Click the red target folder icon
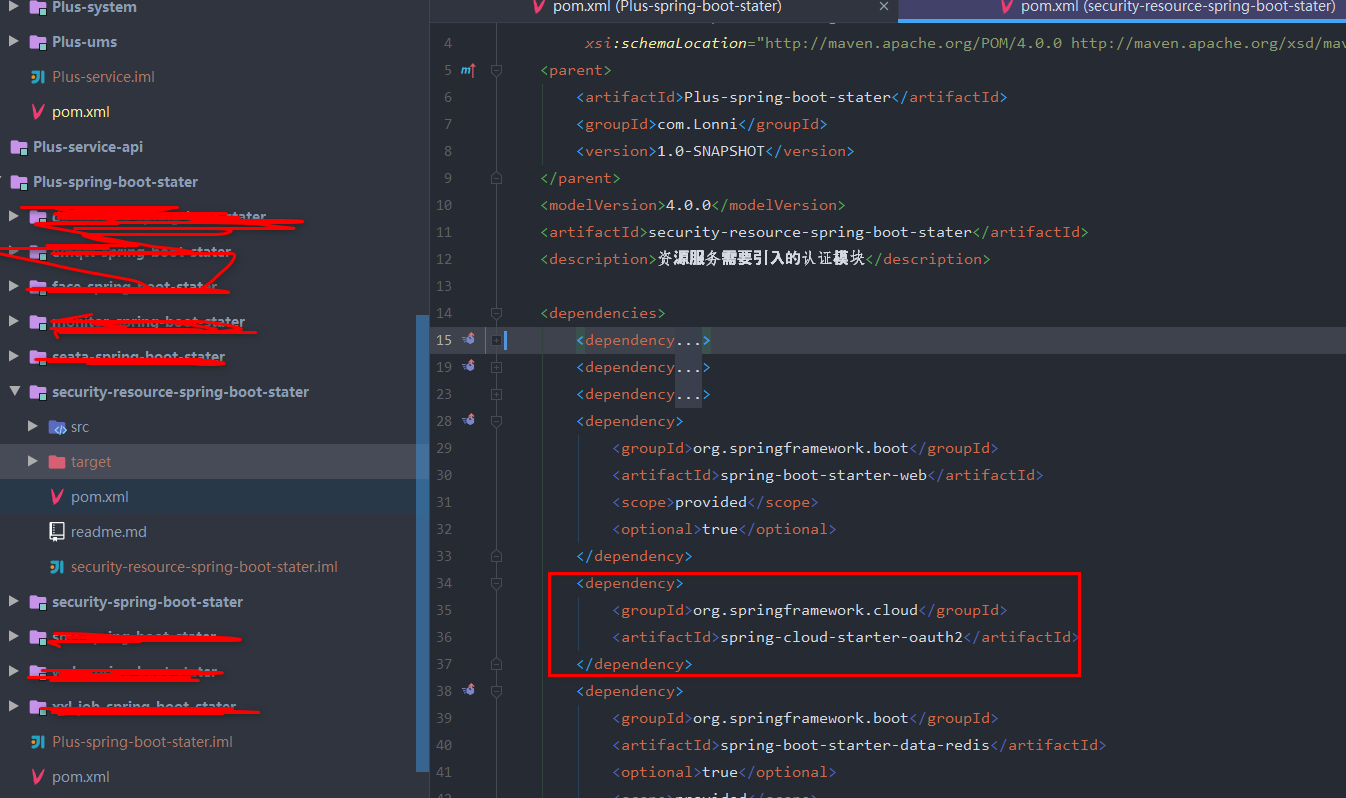 (x=58, y=462)
